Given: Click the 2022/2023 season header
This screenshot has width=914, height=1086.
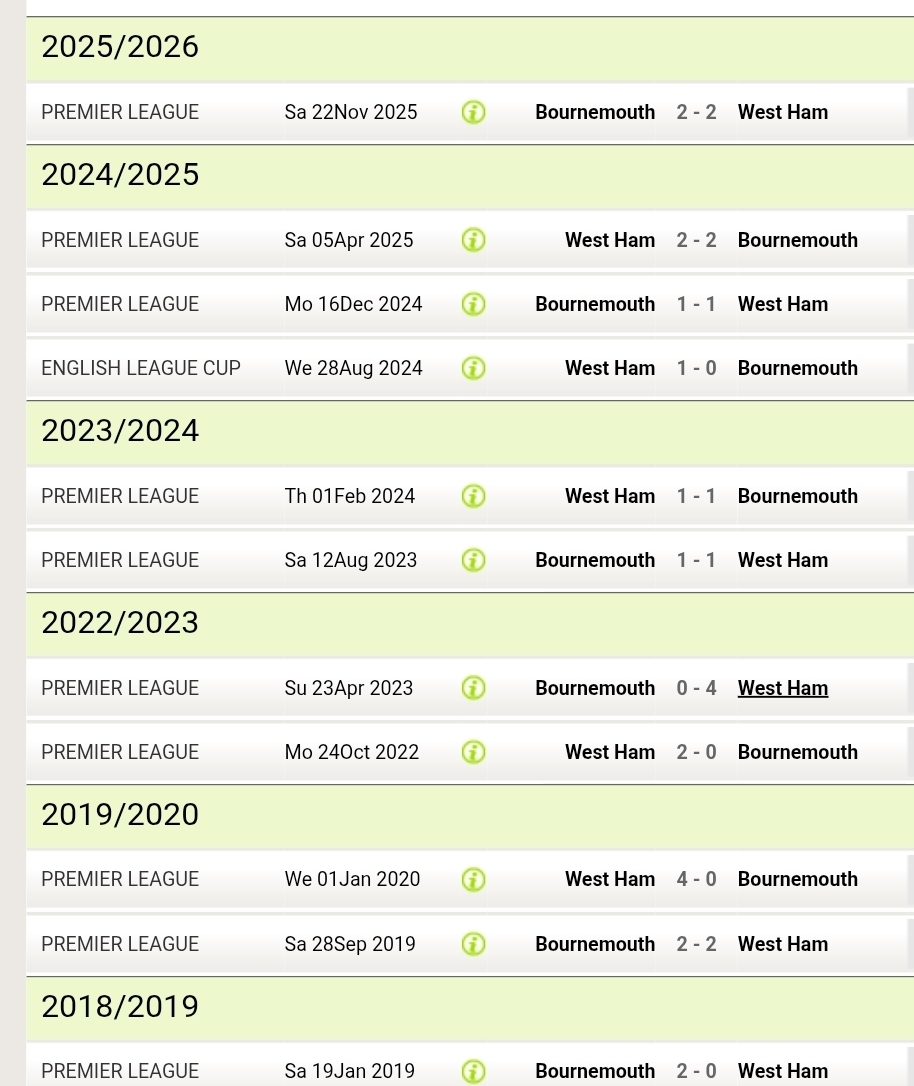Looking at the screenshot, I should coord(120,623).
